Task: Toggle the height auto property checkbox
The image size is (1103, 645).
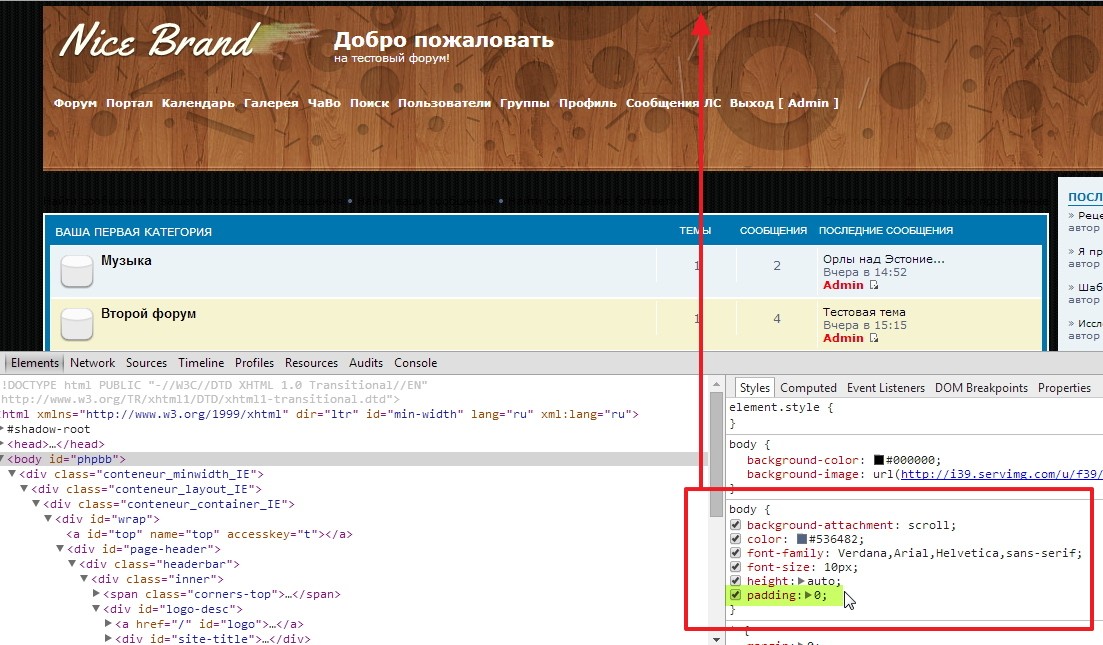Action: (735, 581)
